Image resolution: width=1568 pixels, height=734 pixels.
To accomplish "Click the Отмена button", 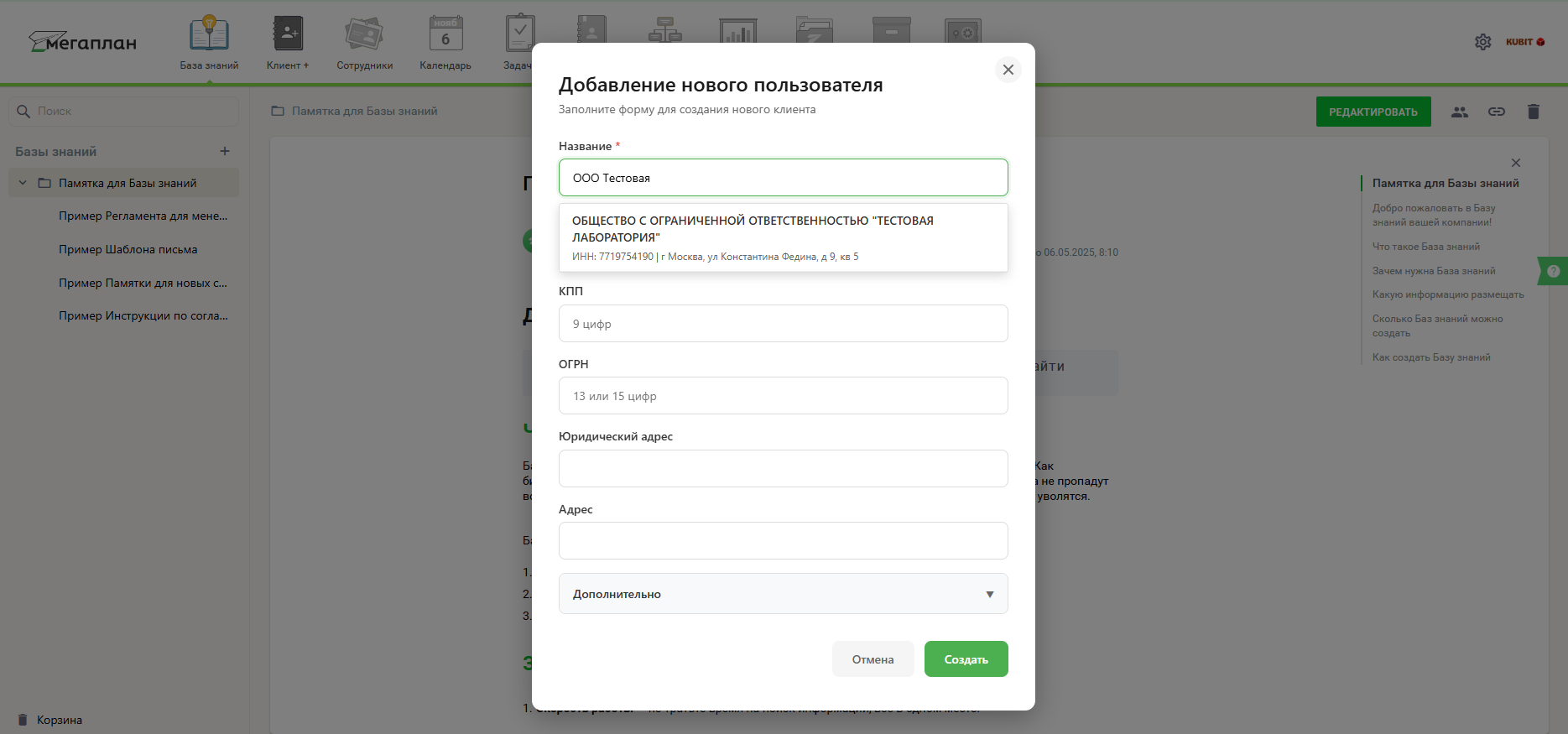I will tap(873, 659).
